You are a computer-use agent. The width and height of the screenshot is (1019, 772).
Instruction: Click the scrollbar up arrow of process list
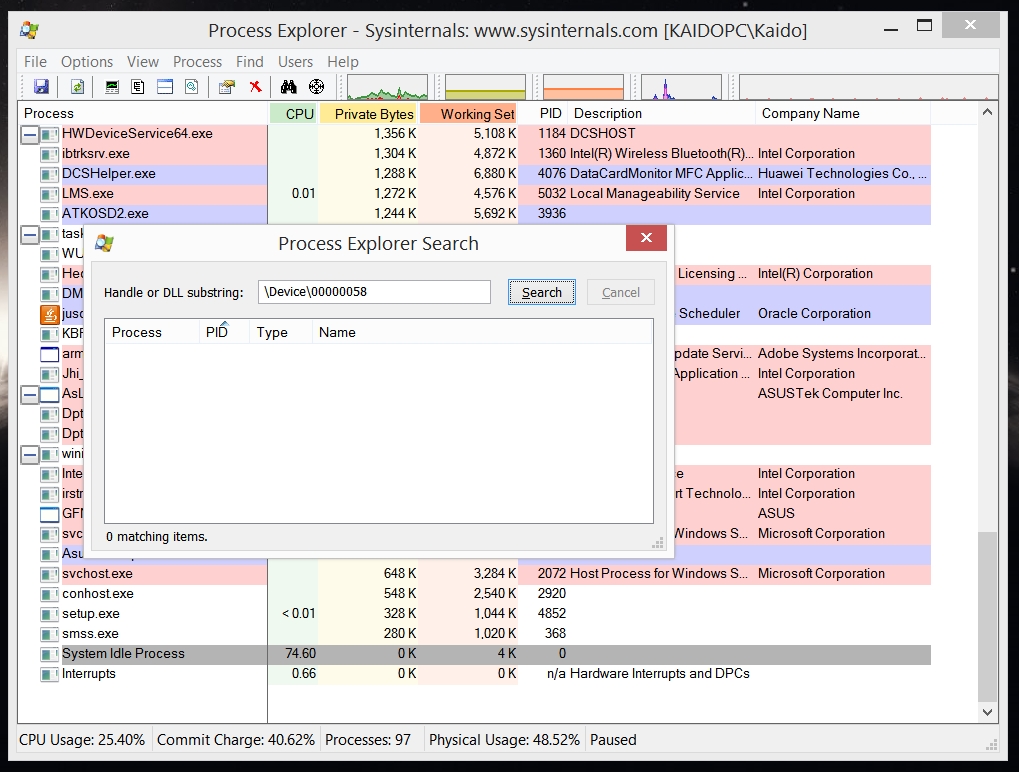point(987,112)
